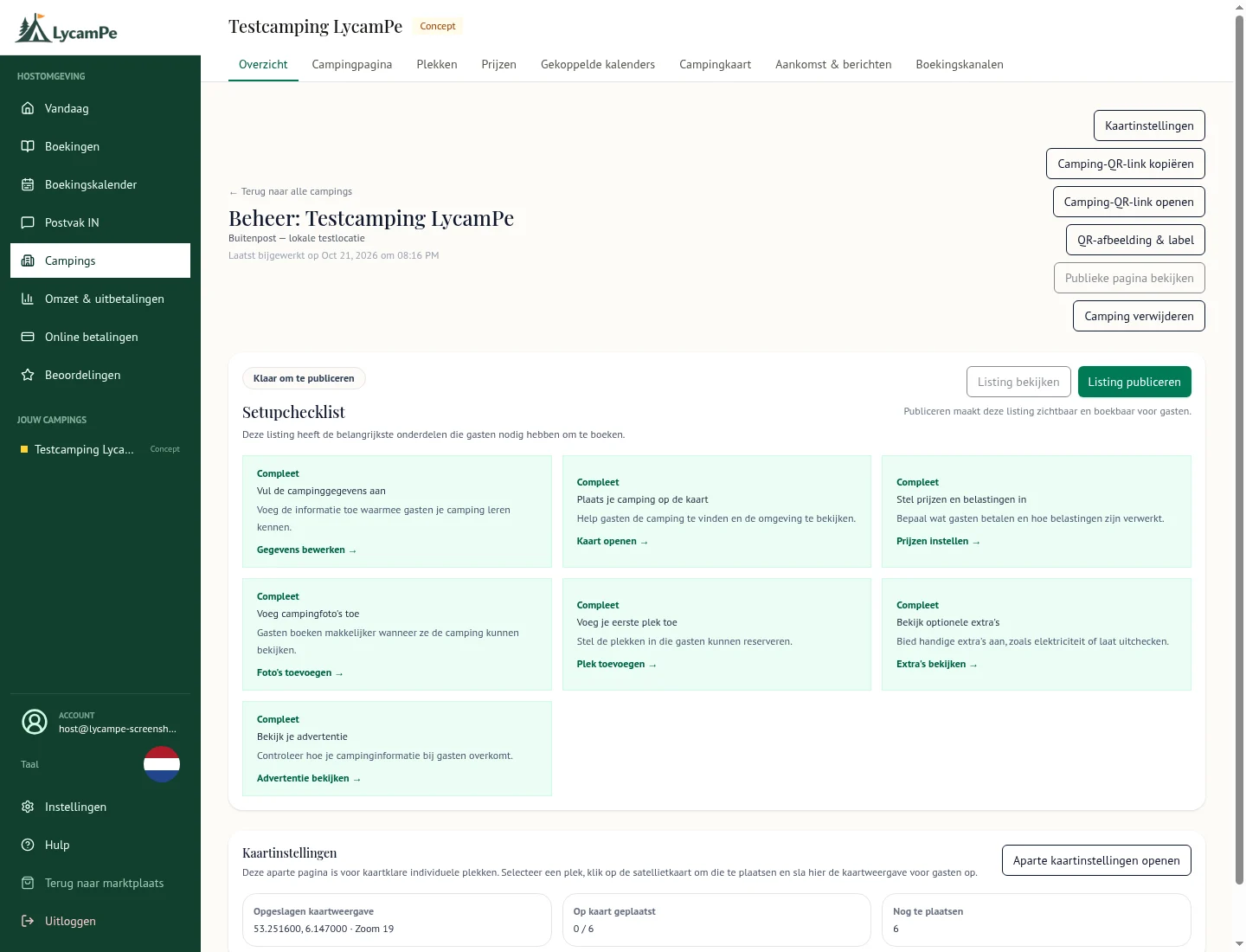
Task: Follow the Kaart openen link
Action: point(613,541)
